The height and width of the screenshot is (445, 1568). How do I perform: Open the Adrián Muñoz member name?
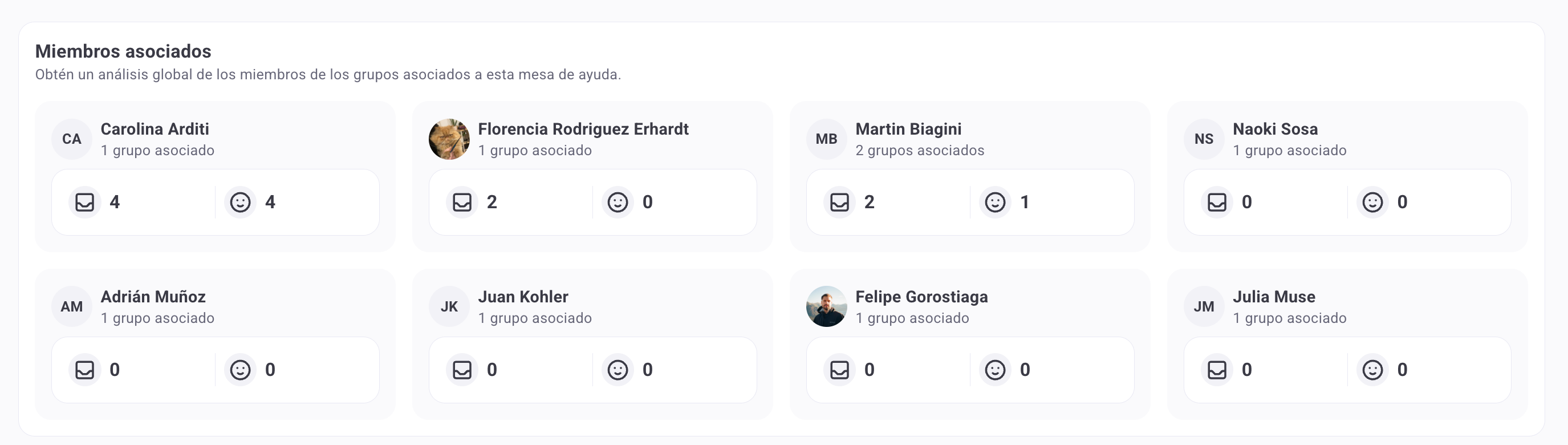click(x=153, y=297)
